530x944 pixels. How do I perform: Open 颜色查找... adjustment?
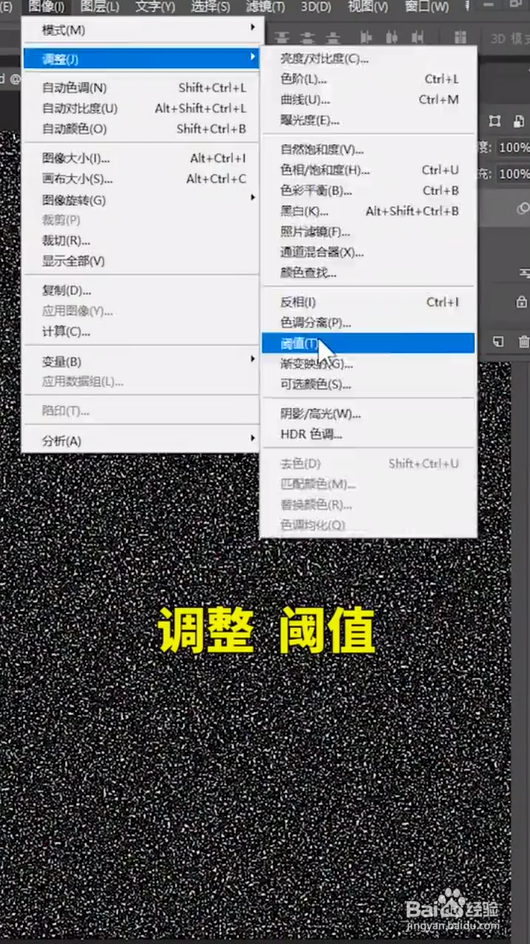[x=368, y=272]
